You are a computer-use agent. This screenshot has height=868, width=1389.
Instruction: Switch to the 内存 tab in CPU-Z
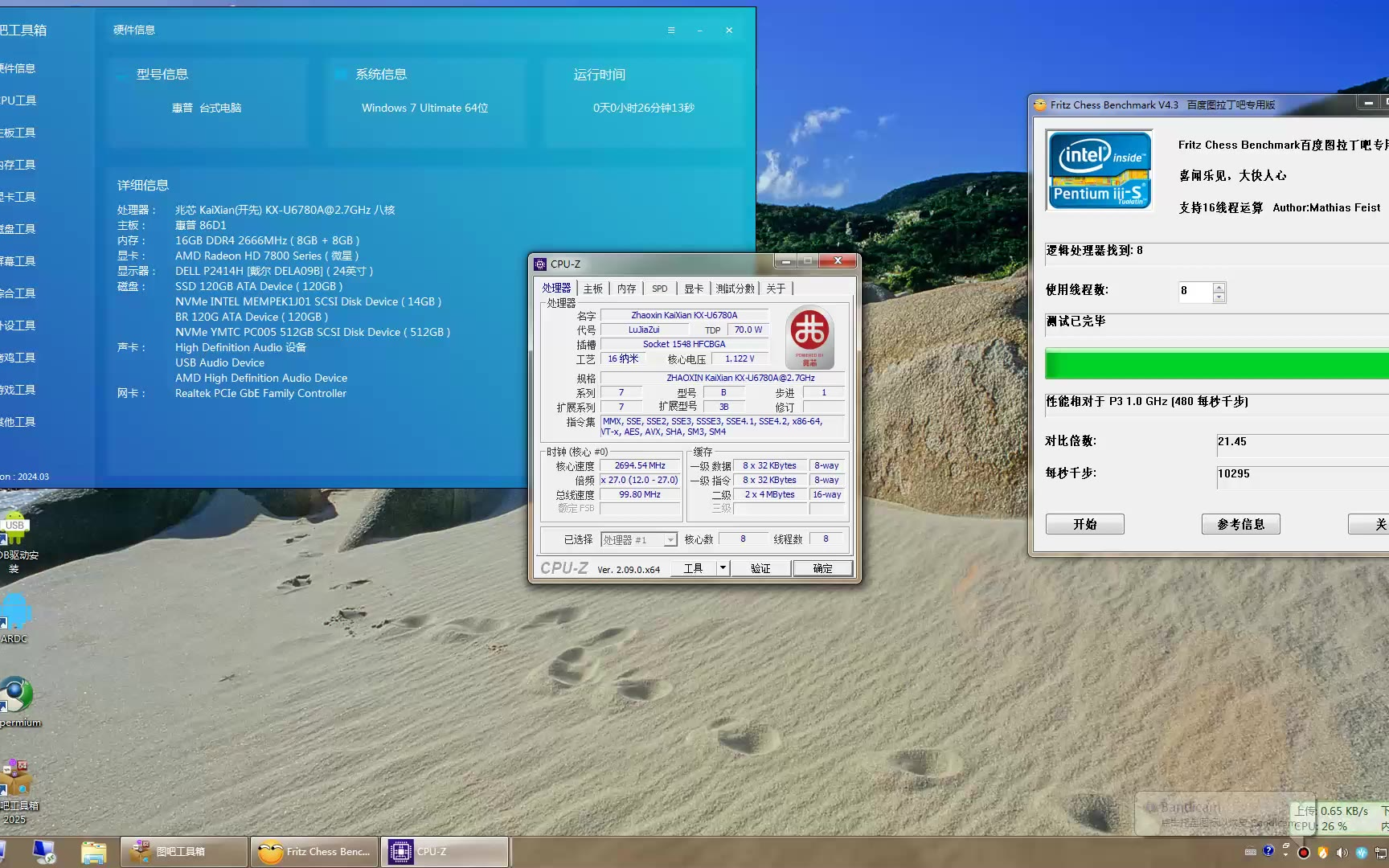click(x=626, y=289)
